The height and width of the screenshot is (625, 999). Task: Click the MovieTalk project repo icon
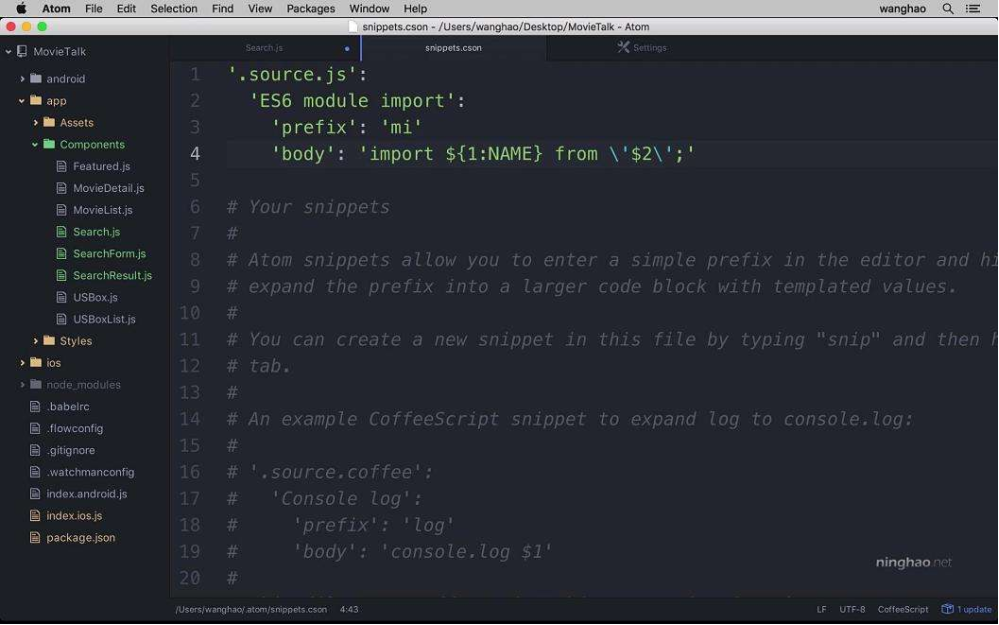[22, 51]
